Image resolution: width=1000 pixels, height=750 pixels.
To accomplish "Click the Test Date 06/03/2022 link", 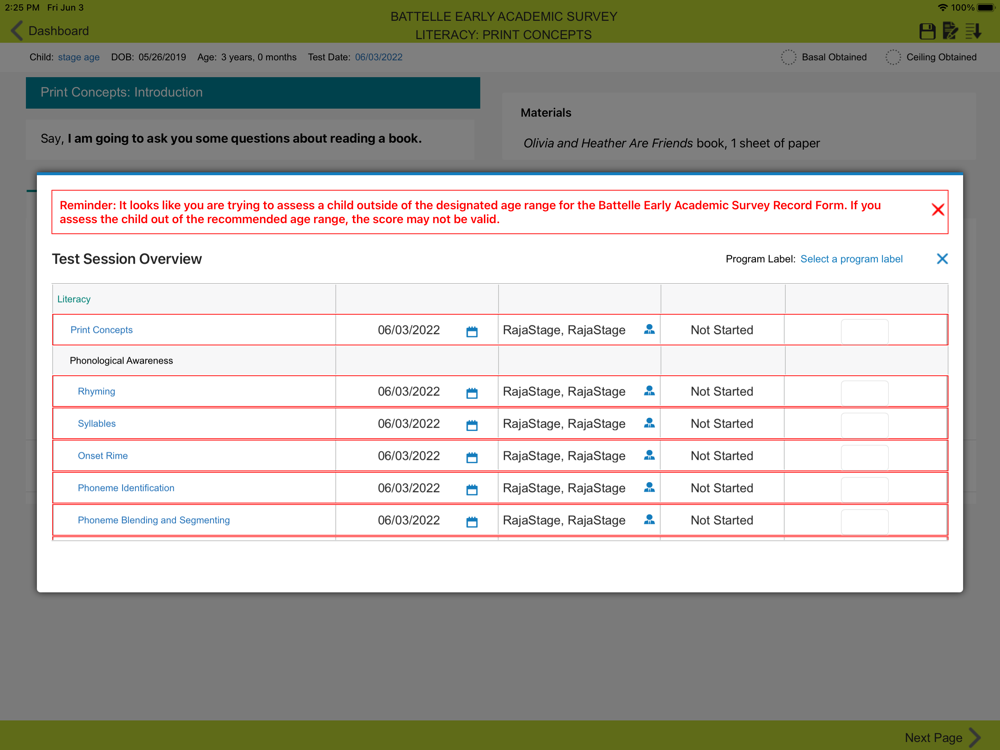I will point(379,57).
